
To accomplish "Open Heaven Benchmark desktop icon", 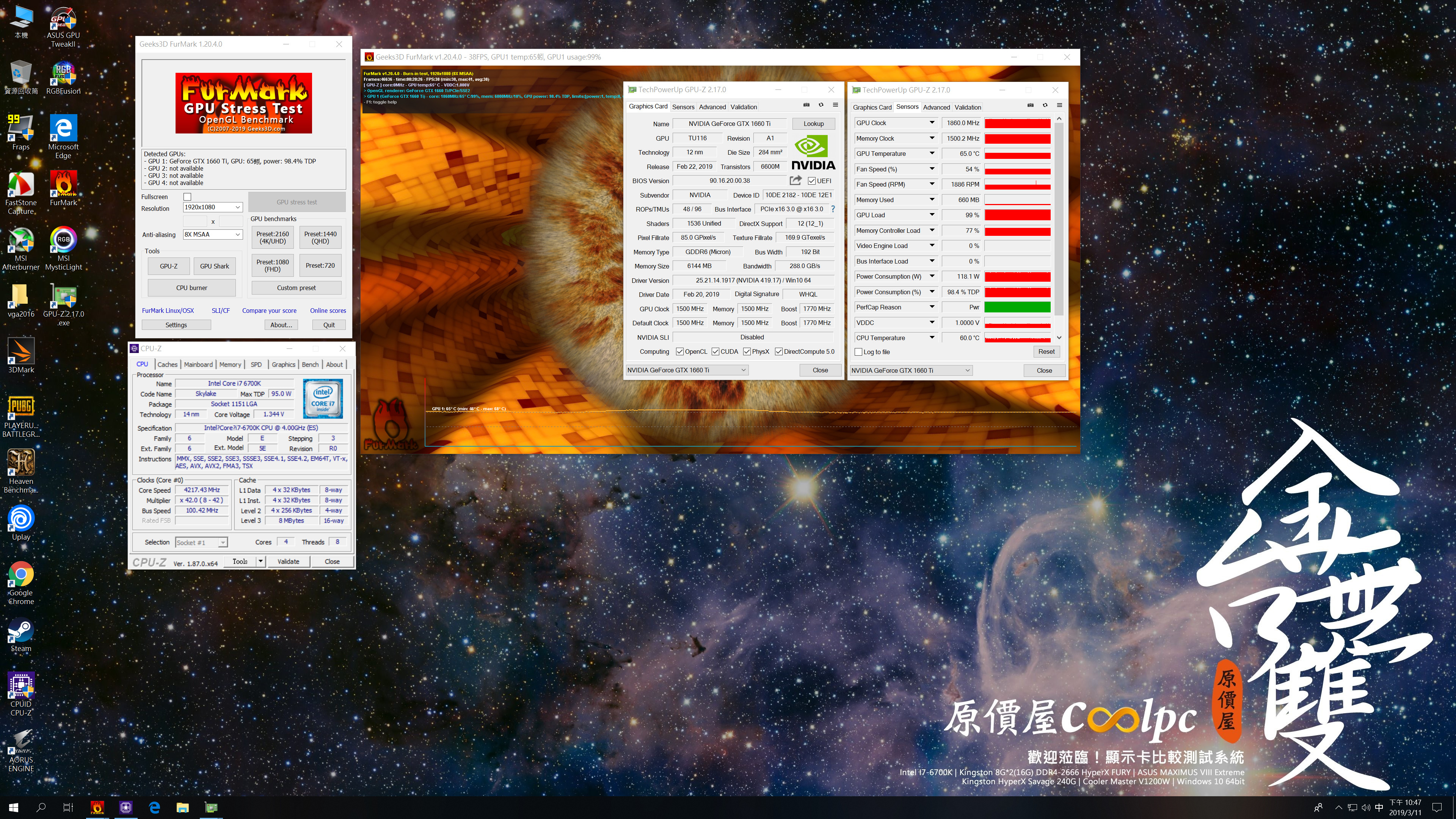I will click(x=21, y=471).
